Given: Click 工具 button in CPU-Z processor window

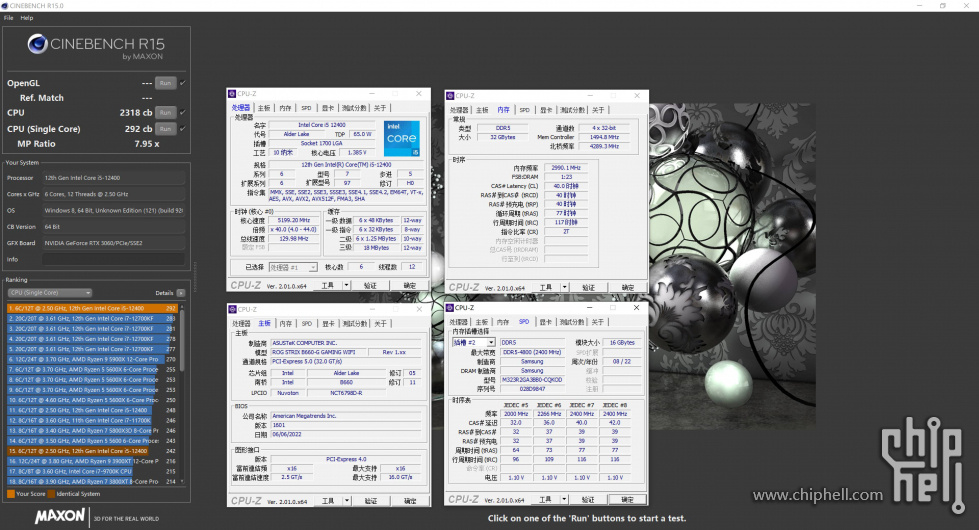Looking at the screenshot, I should coord(328,285).
